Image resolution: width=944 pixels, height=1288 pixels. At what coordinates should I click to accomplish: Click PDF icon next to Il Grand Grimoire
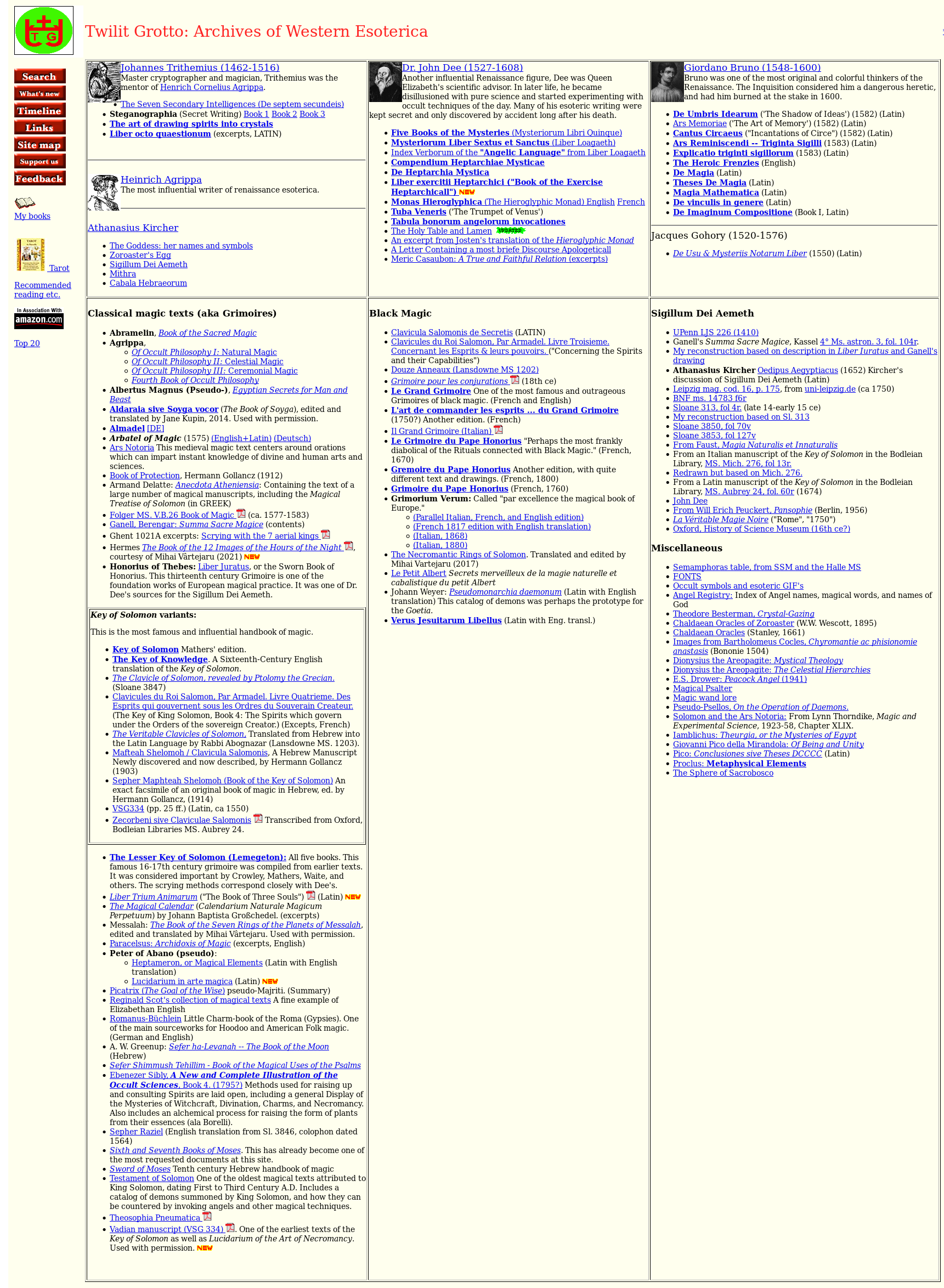tap(498, 430)
